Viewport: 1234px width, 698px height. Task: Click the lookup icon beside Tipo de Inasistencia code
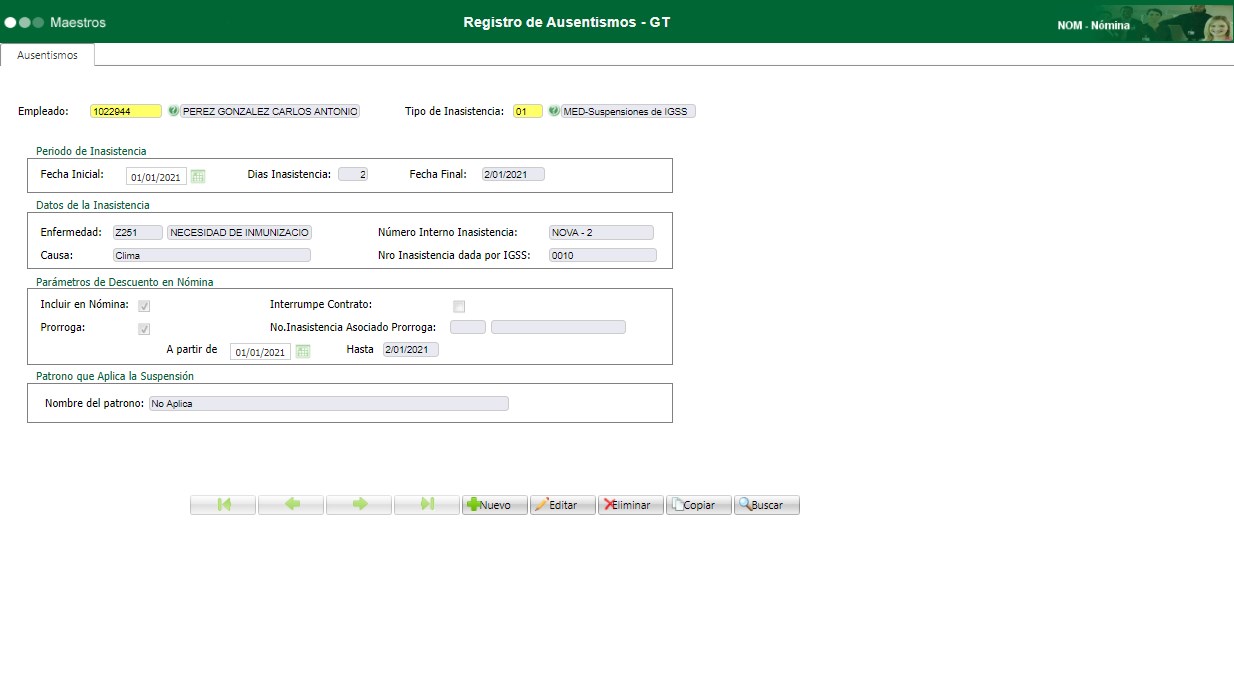(553, 111)
